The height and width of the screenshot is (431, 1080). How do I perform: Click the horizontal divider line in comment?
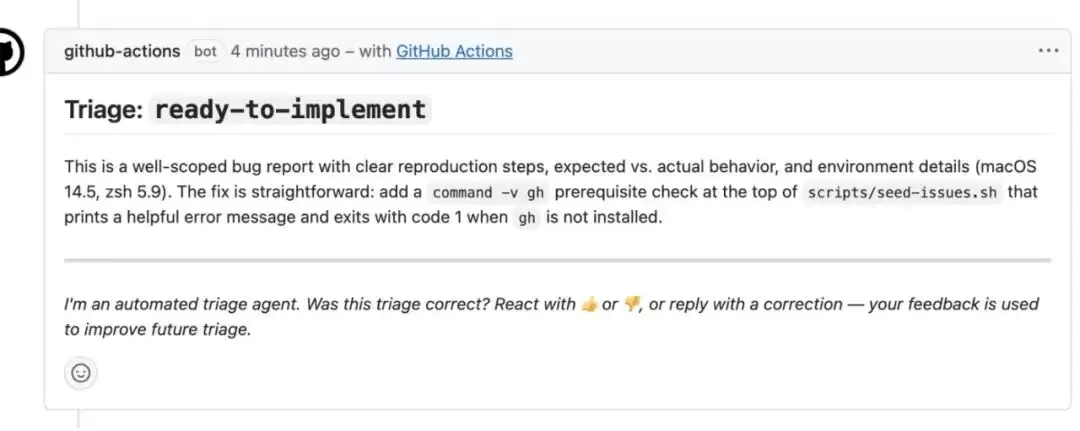557,260
